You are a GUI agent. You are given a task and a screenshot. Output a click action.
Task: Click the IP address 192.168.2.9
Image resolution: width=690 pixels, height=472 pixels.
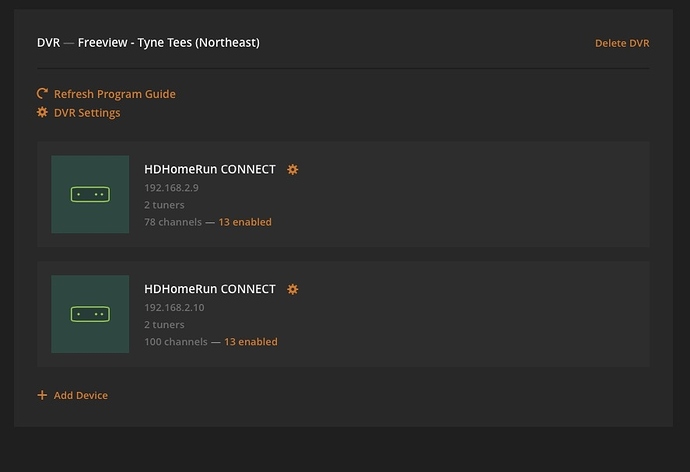tap(171, 188)
